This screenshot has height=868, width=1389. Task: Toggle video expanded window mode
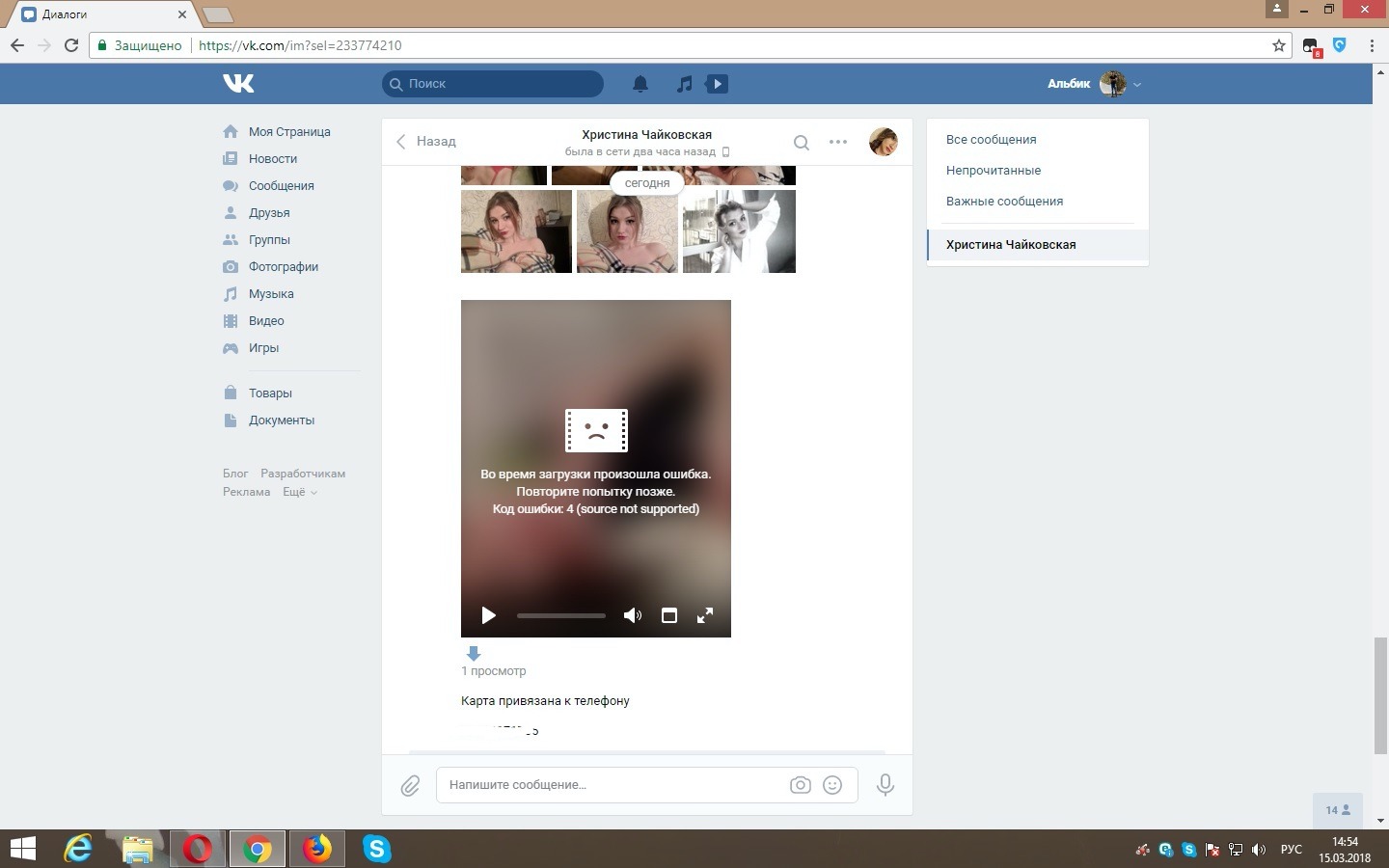click(x=668, y=615)
